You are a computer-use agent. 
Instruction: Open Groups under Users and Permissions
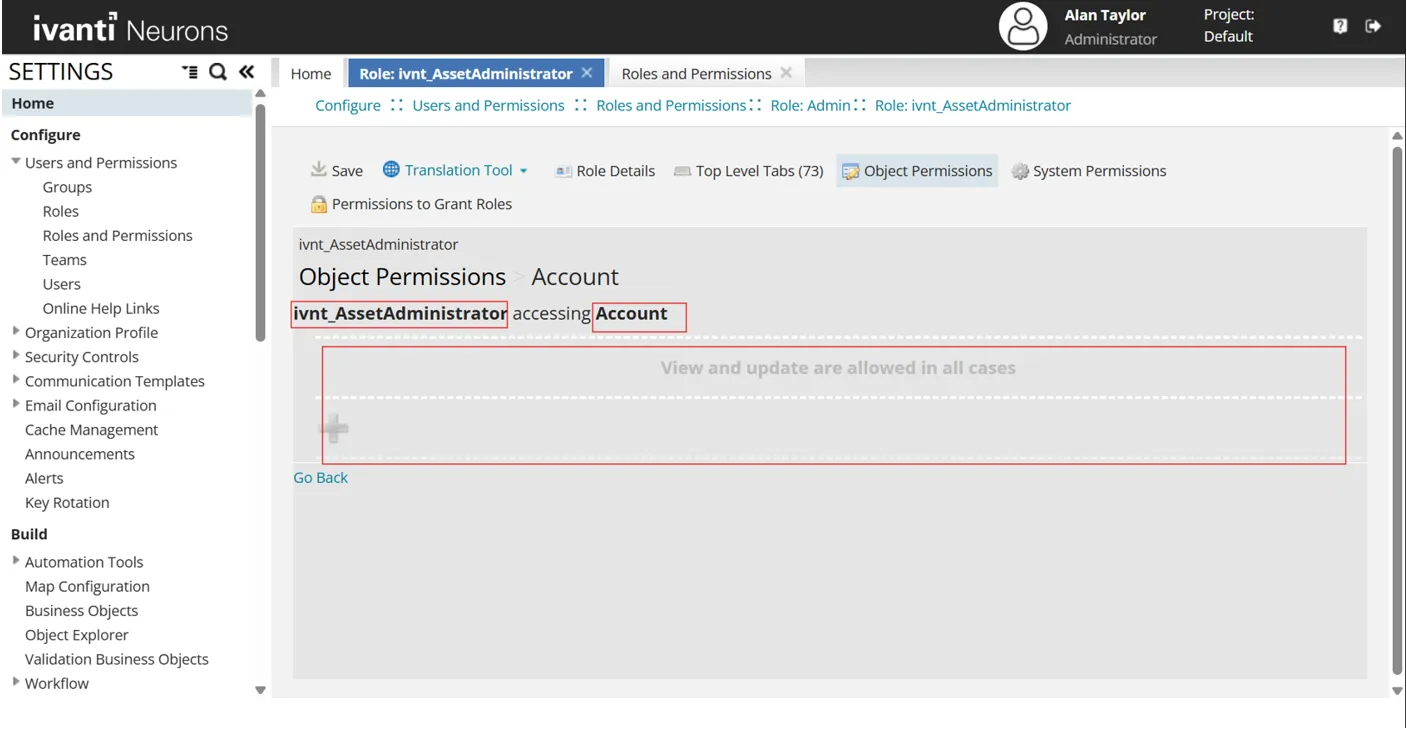point(67,187)
